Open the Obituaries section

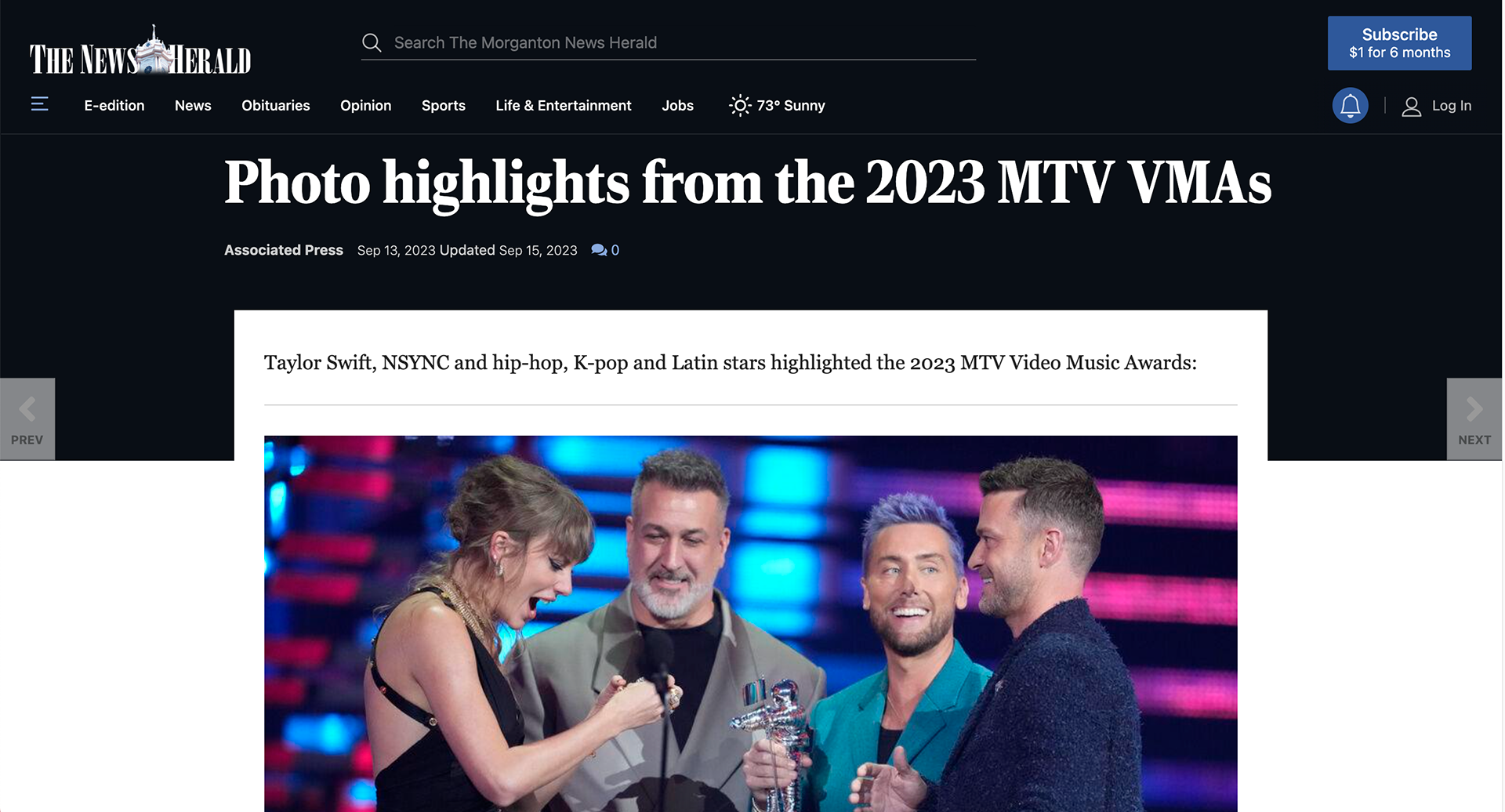(x=276, y=105)
